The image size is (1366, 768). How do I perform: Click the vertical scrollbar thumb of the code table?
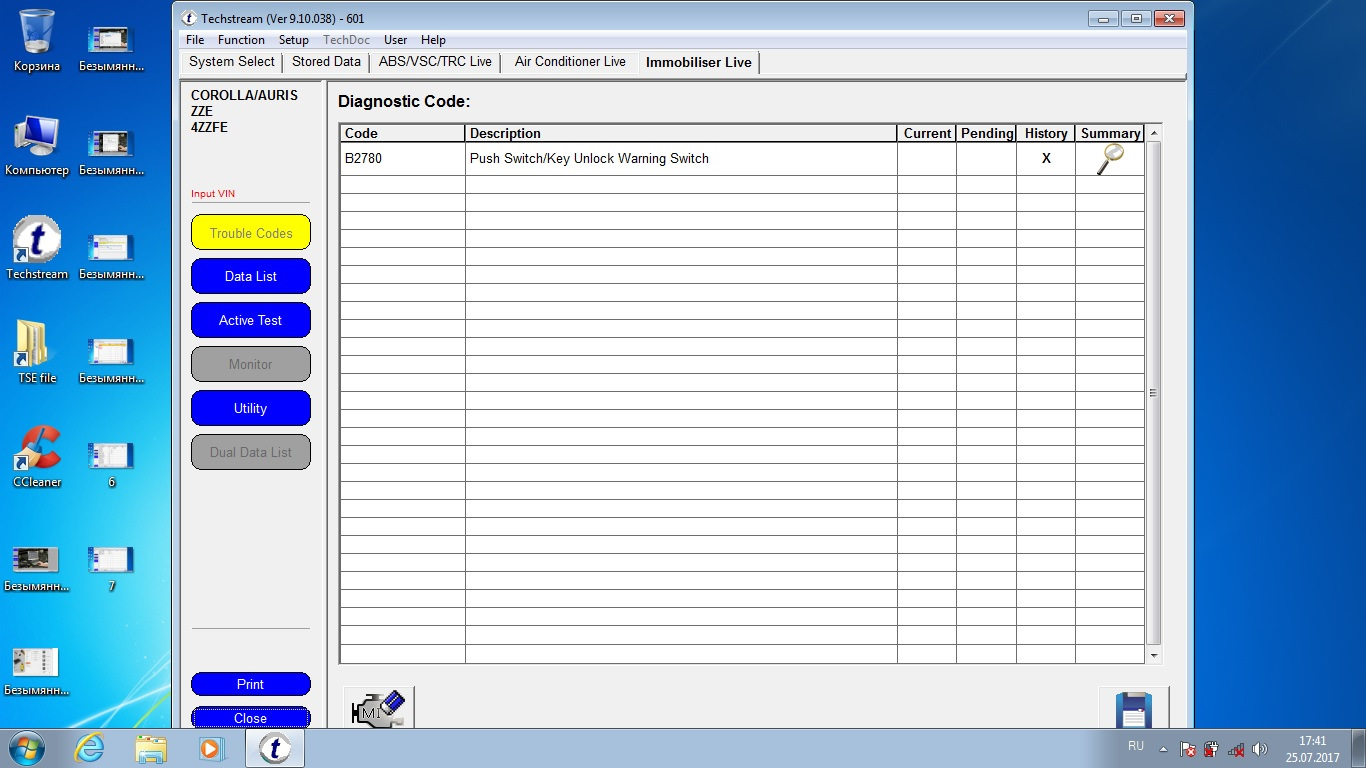pos(1154,393)
